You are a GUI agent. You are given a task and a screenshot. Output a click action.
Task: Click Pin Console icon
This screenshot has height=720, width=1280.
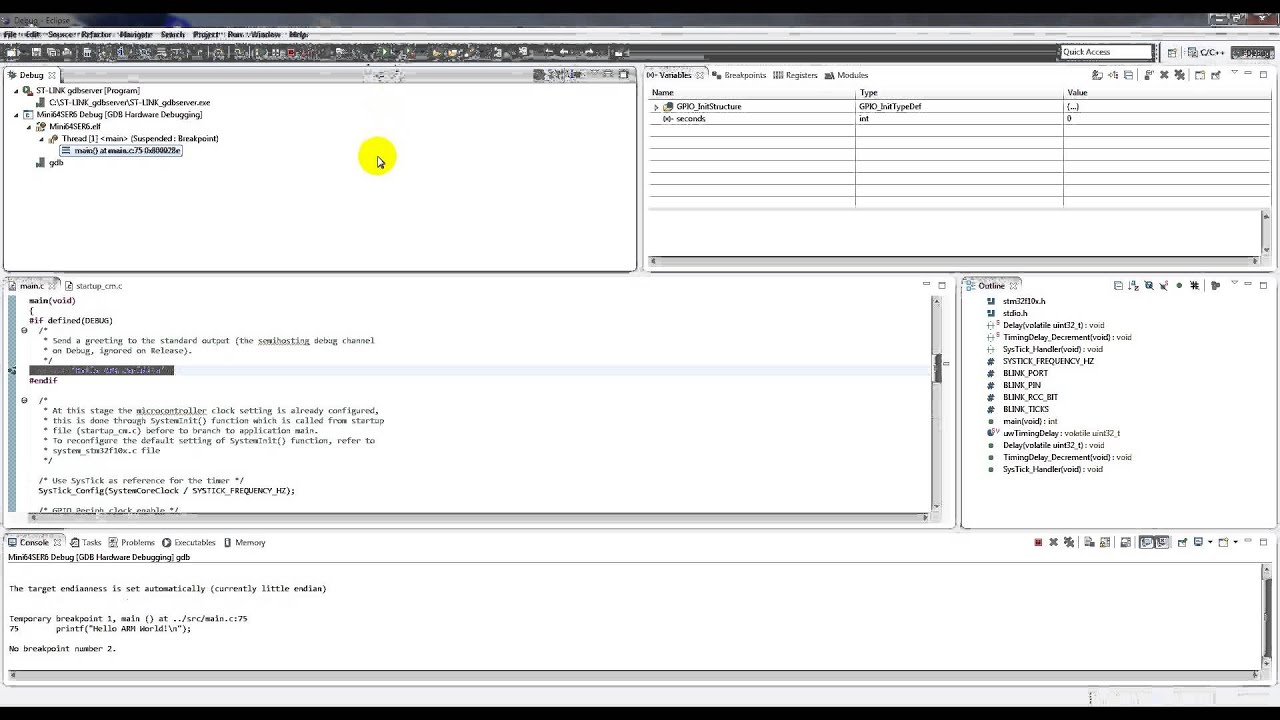(x=1183, y=542)
